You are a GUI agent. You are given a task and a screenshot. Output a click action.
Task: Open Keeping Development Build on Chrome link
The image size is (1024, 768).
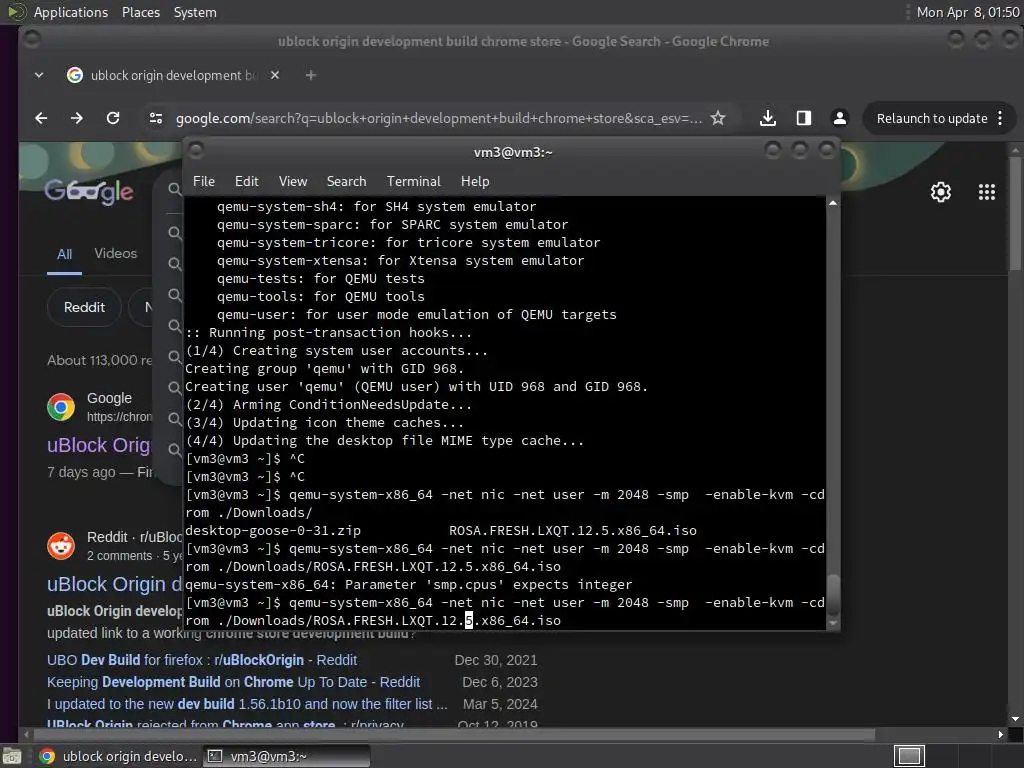(x=233, y=682)
